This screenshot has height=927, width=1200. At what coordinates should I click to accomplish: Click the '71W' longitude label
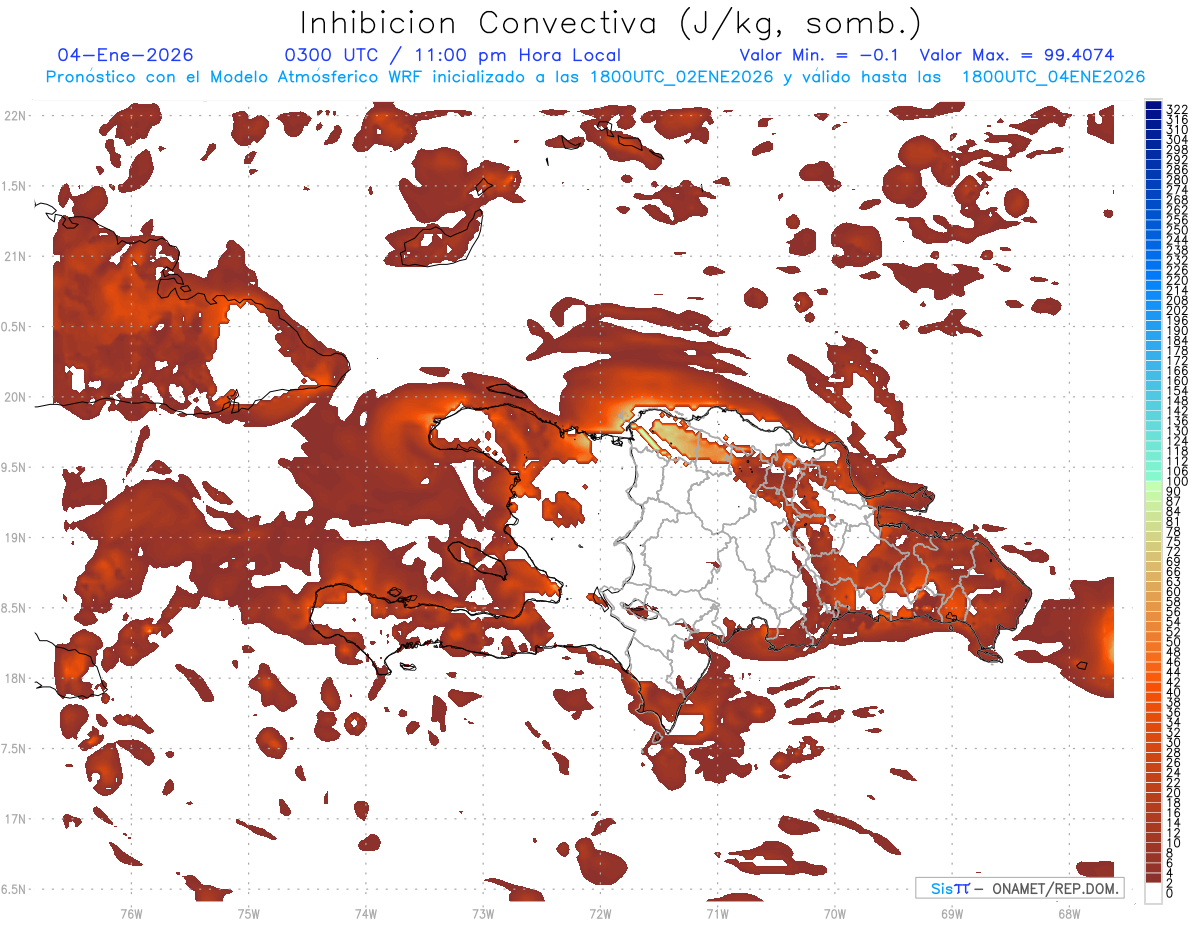[717, 913]
